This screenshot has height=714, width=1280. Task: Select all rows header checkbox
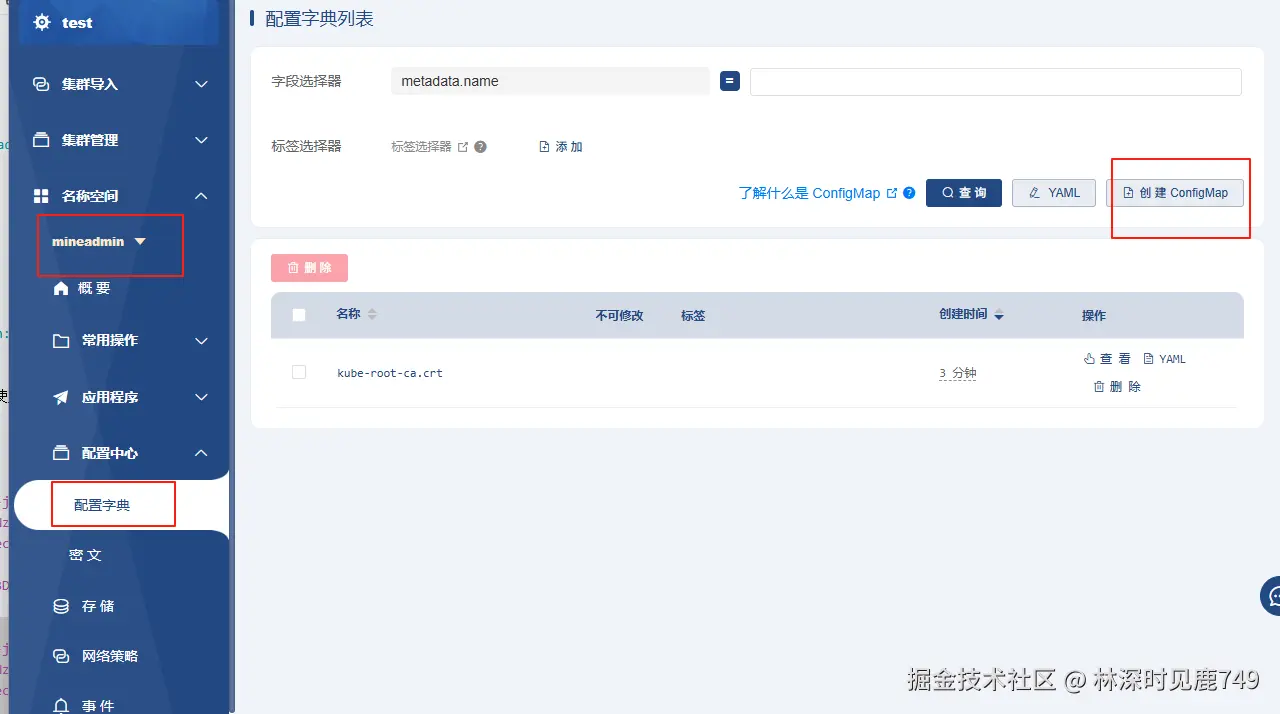(x=299, y=315)
